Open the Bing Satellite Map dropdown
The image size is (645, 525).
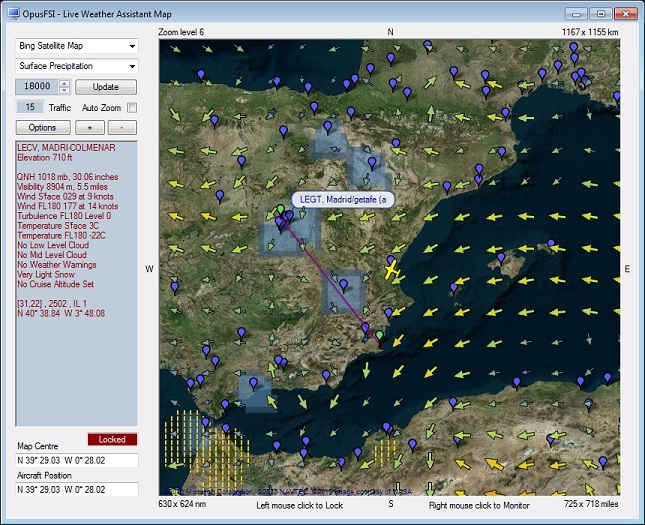point(77,46)
